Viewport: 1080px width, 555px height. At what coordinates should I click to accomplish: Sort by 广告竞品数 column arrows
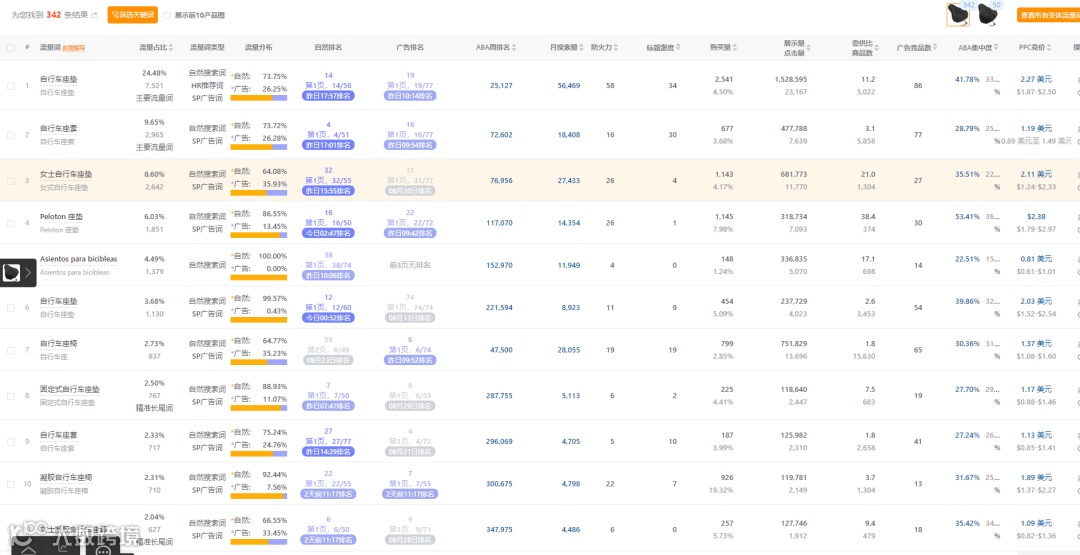coord(935,48)
